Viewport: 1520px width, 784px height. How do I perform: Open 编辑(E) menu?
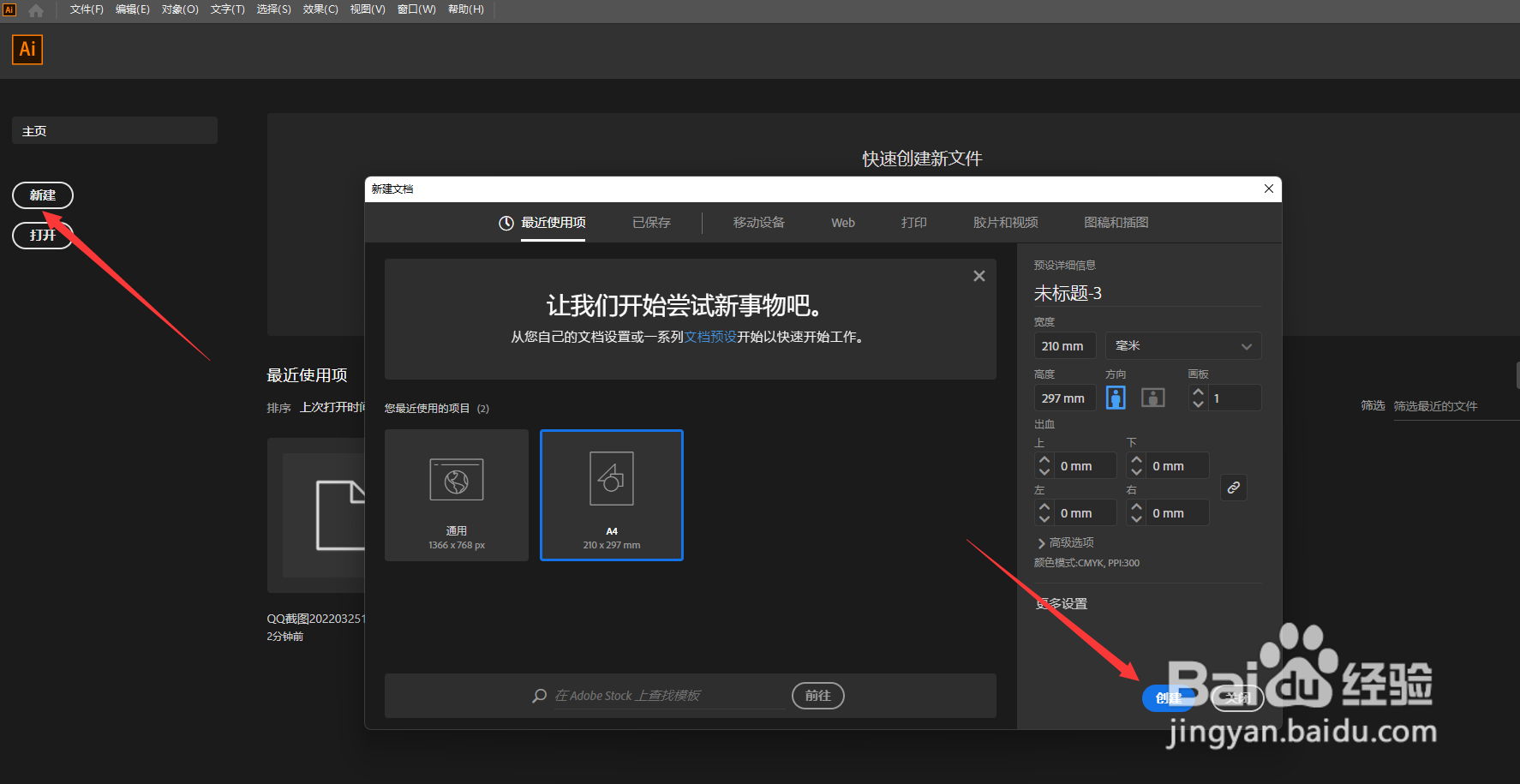pyautogui.click(x=133, y=9)
